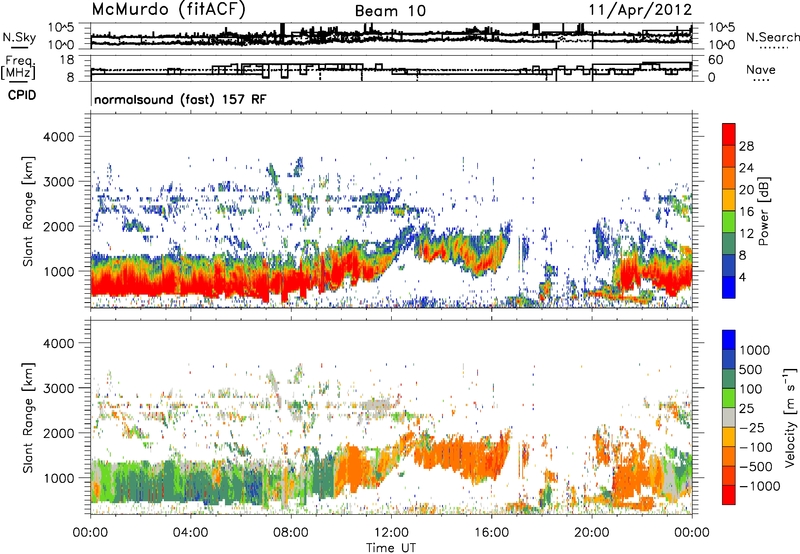Click the date '11/Apr/2012'

tap(641, 10)
